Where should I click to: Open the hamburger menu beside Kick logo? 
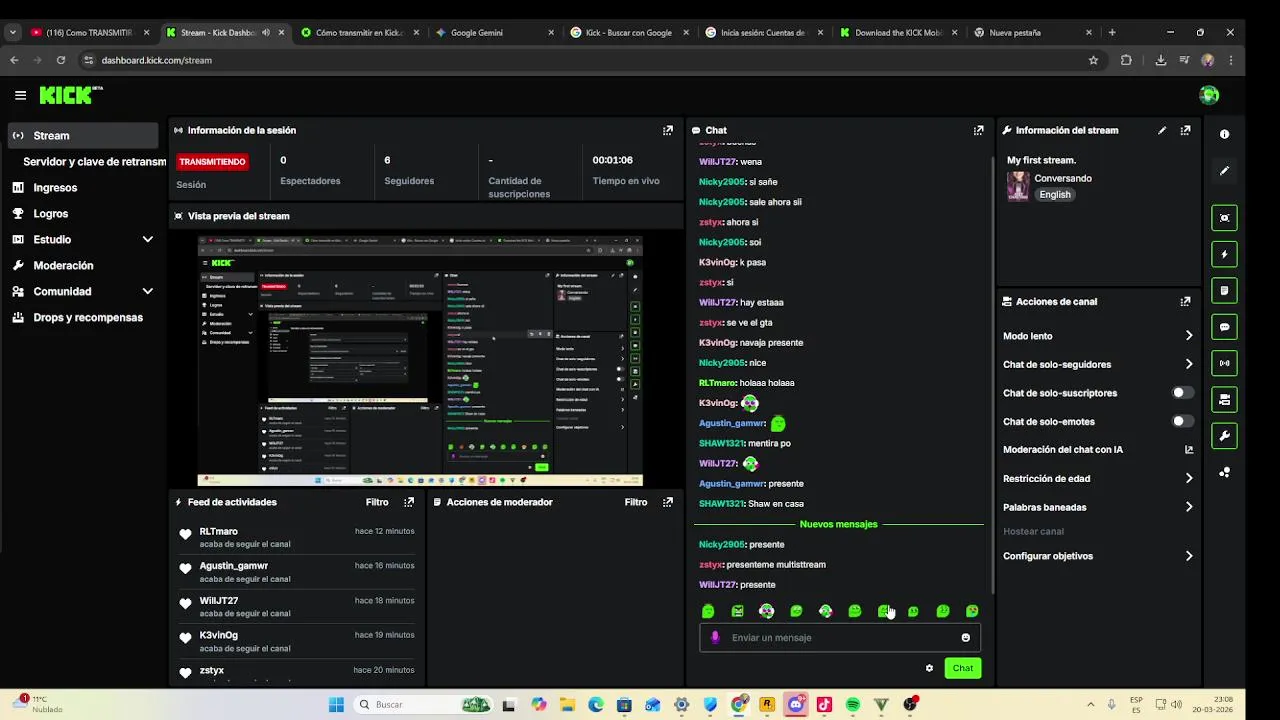20,95
